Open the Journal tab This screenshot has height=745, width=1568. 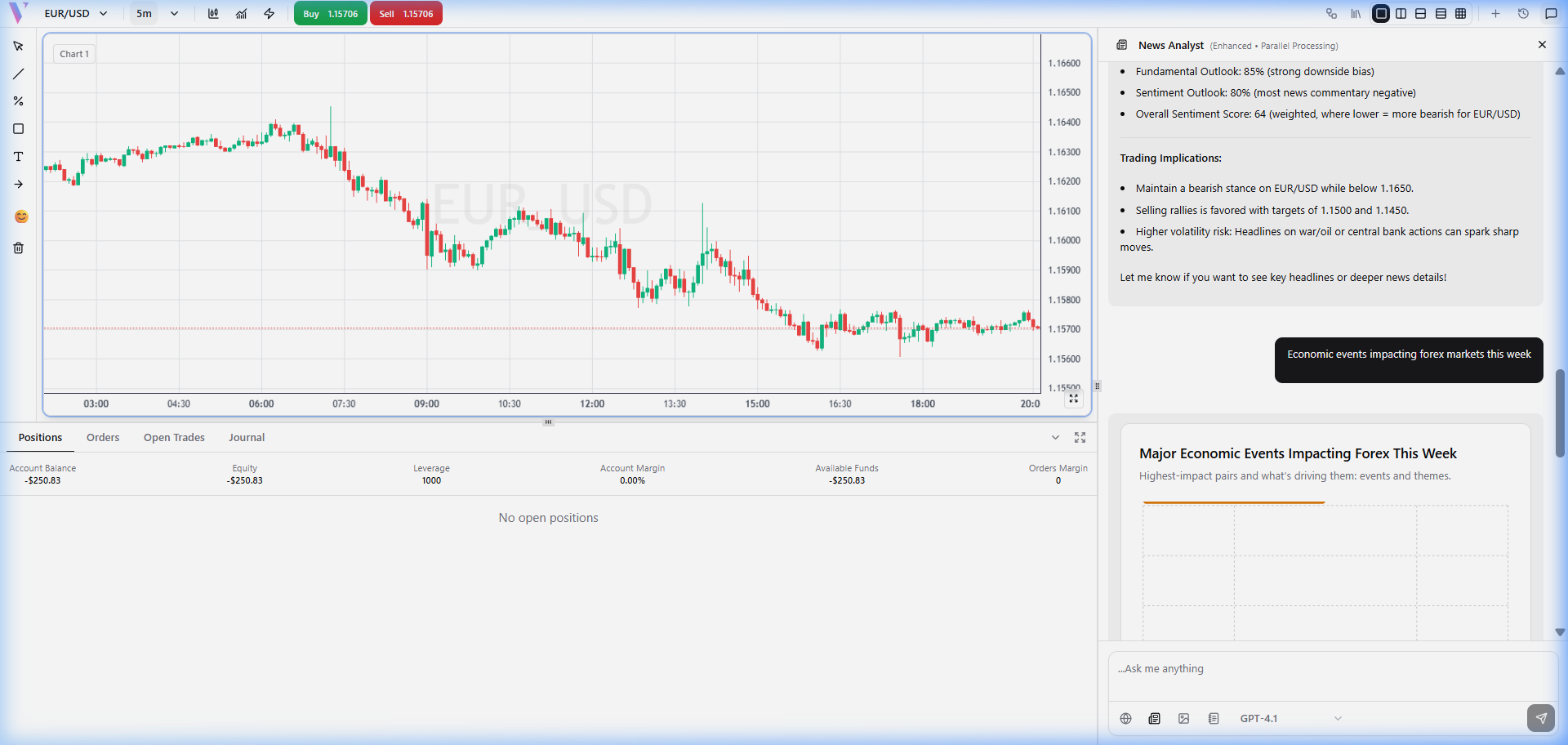point(247,438)
